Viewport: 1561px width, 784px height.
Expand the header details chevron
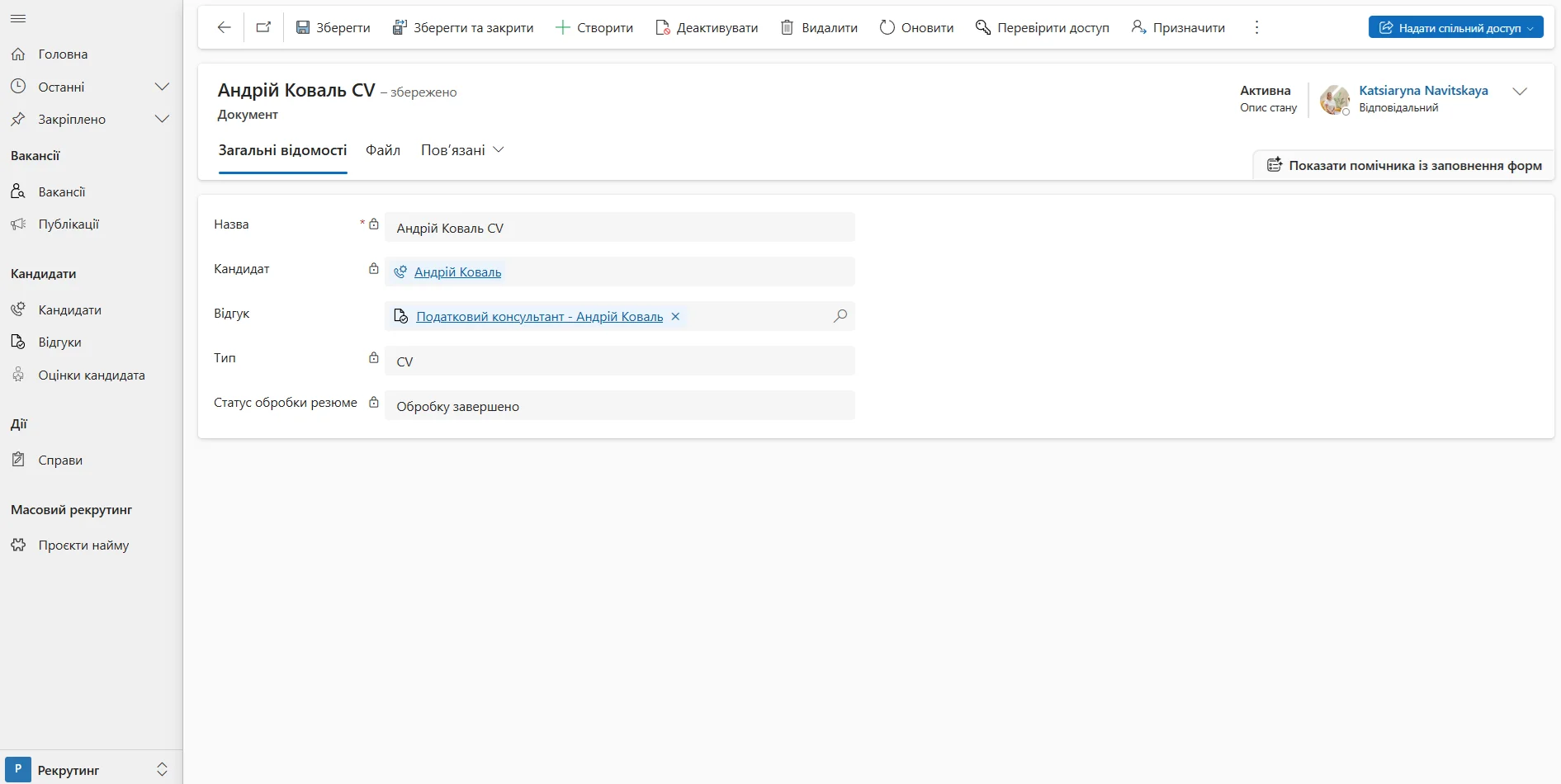(1520, 92)
